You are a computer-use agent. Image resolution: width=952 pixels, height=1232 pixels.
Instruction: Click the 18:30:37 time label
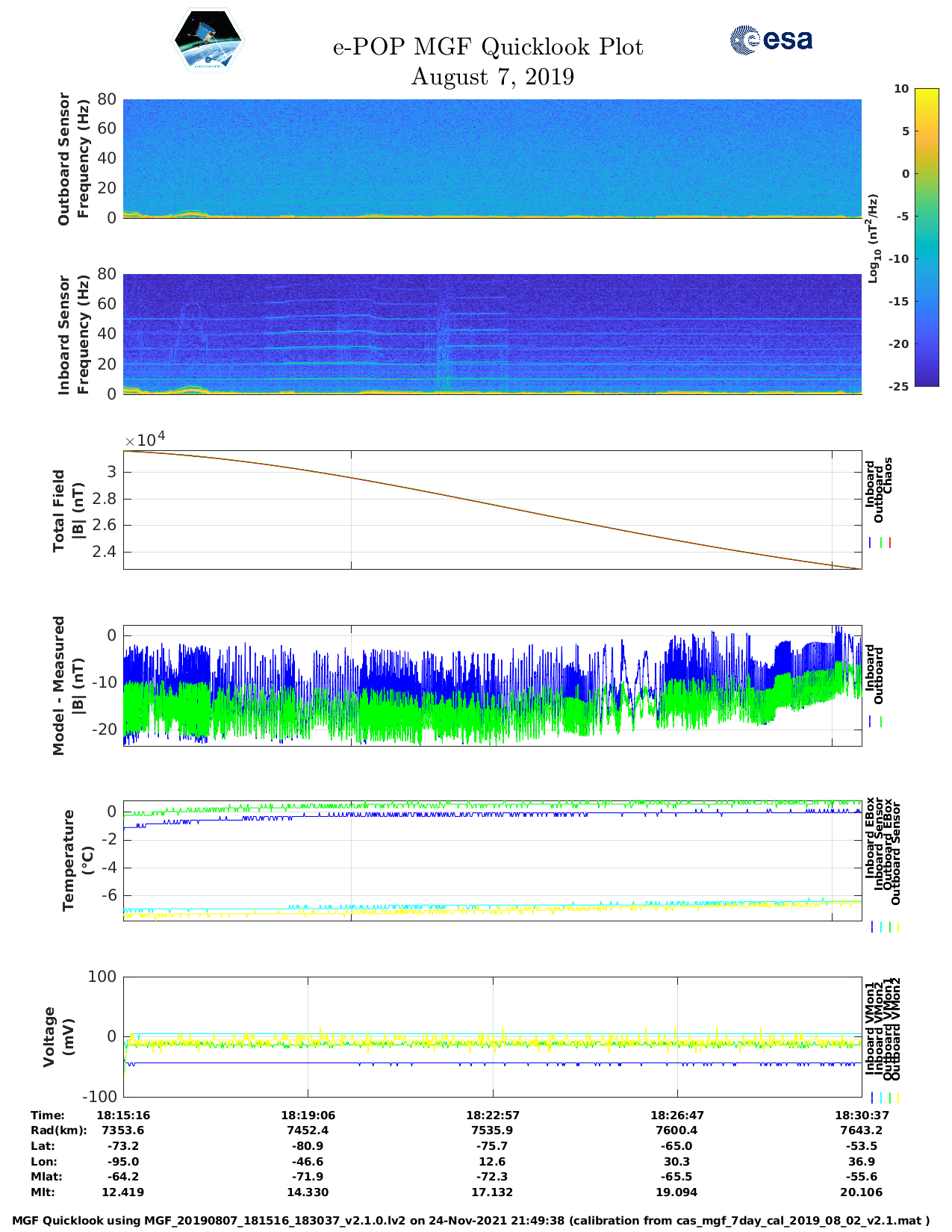pyautogui.click(x=861, y=1115)
